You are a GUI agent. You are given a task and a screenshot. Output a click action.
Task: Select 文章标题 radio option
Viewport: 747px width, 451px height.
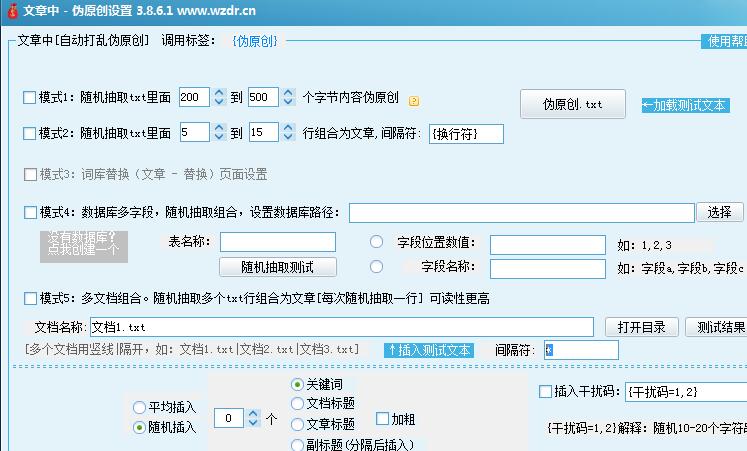tap(297, 424)
